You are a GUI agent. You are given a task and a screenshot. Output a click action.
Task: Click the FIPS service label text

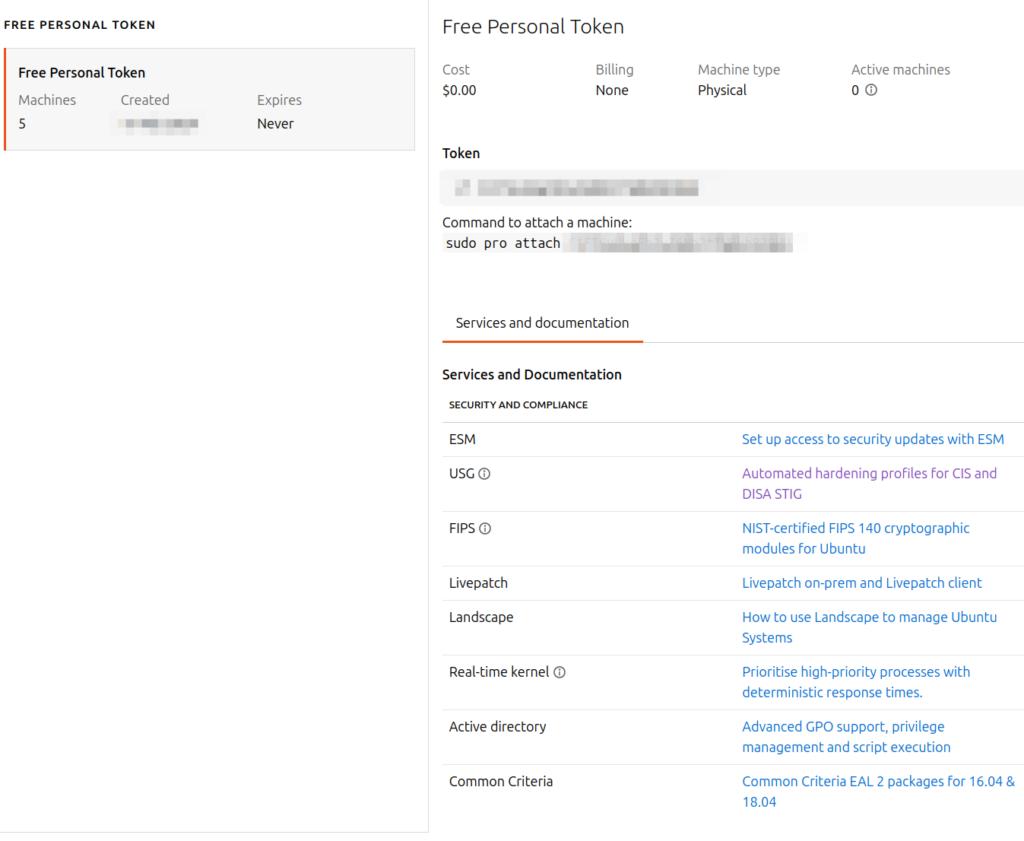click(462, 529)
